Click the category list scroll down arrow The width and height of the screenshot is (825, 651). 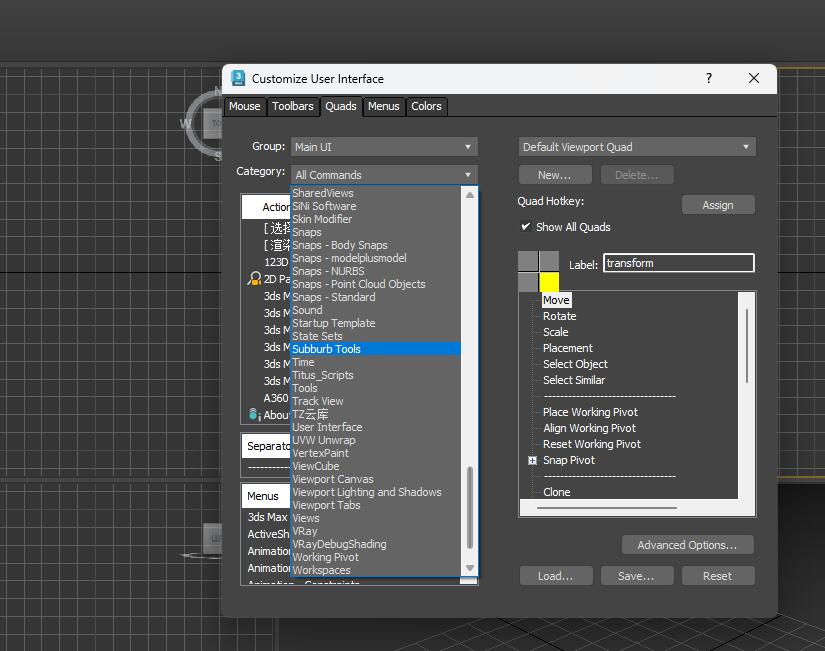pyautogui.click(x=470, y=568)
